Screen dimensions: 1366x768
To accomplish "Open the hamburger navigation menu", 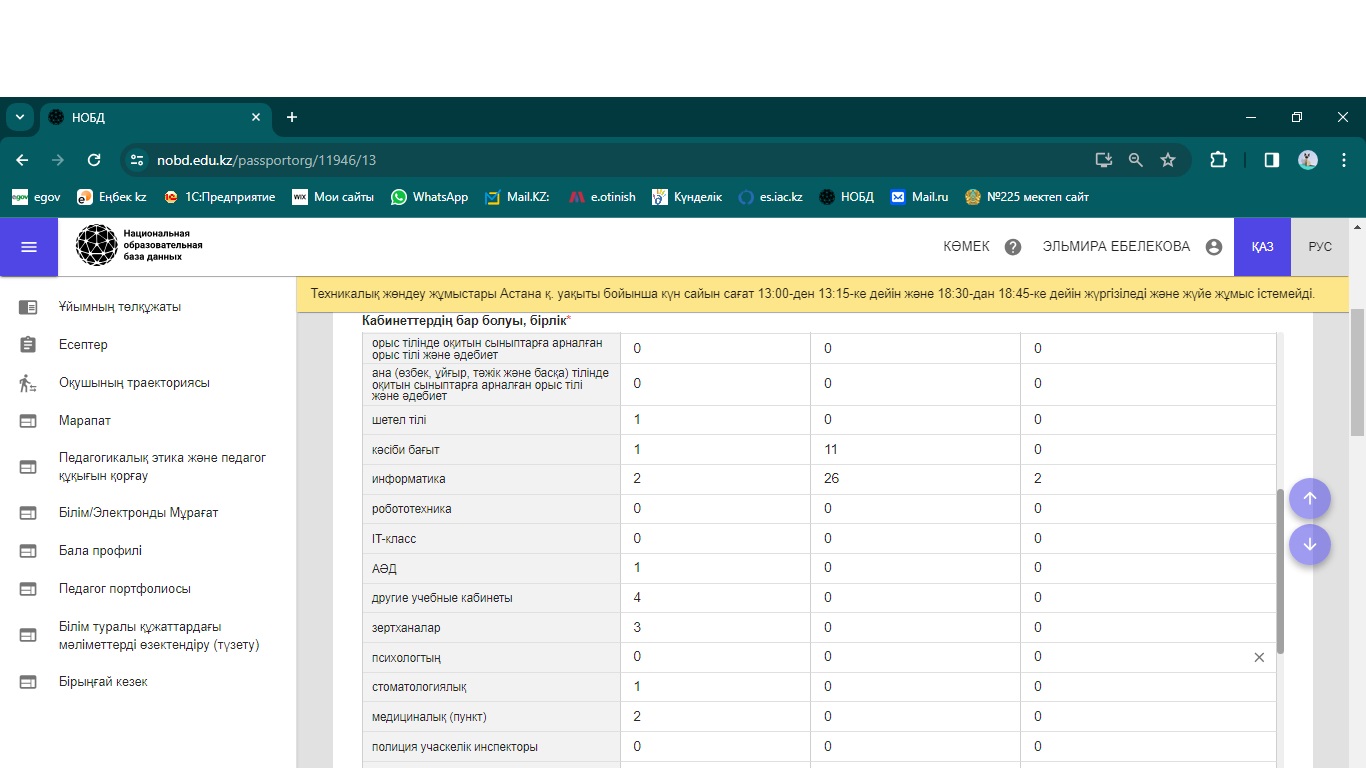I will pos(29,247).
